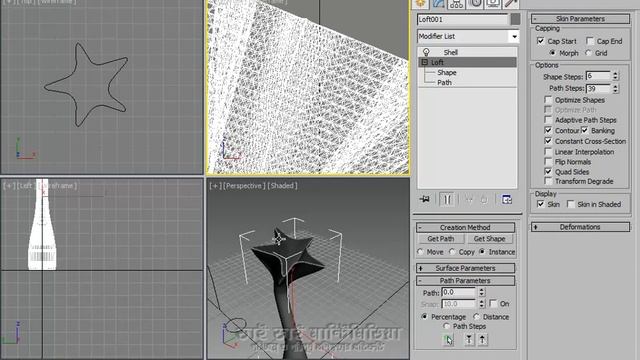Open the Shaded viewport shading menu

(282, 186)
